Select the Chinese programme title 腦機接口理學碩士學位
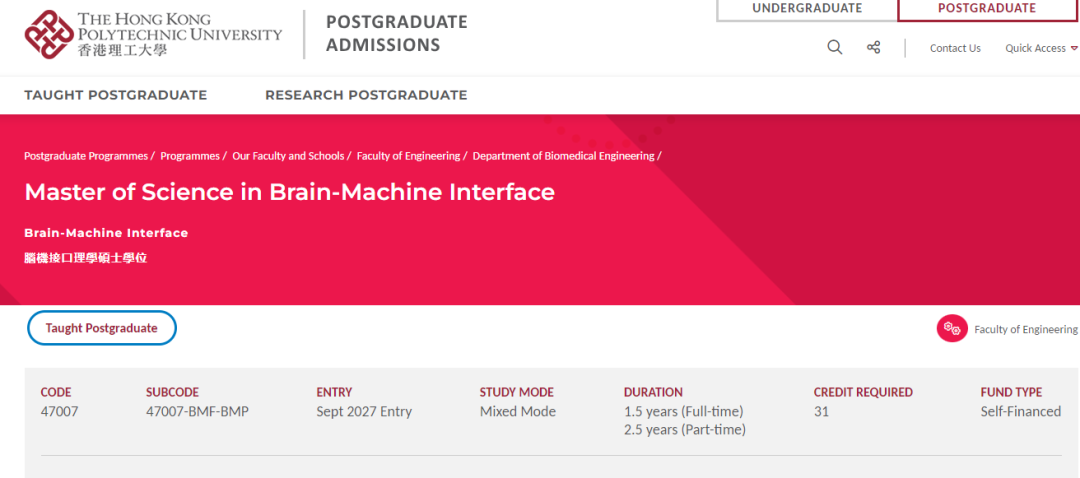 [x=85, y=259]
